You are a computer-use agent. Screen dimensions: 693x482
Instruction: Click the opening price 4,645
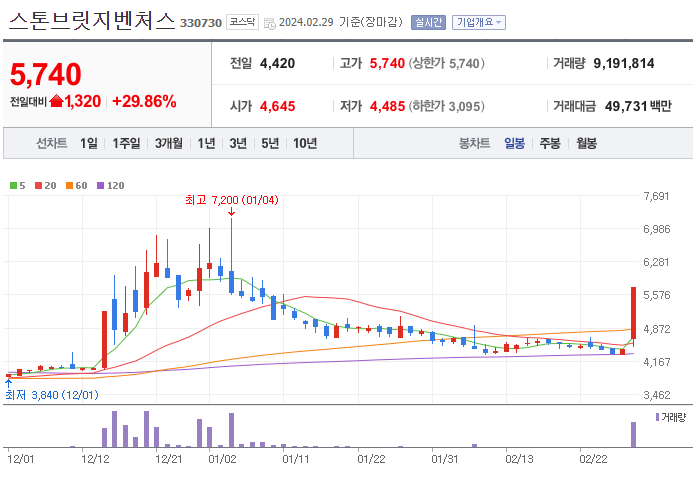pos(278,106)
